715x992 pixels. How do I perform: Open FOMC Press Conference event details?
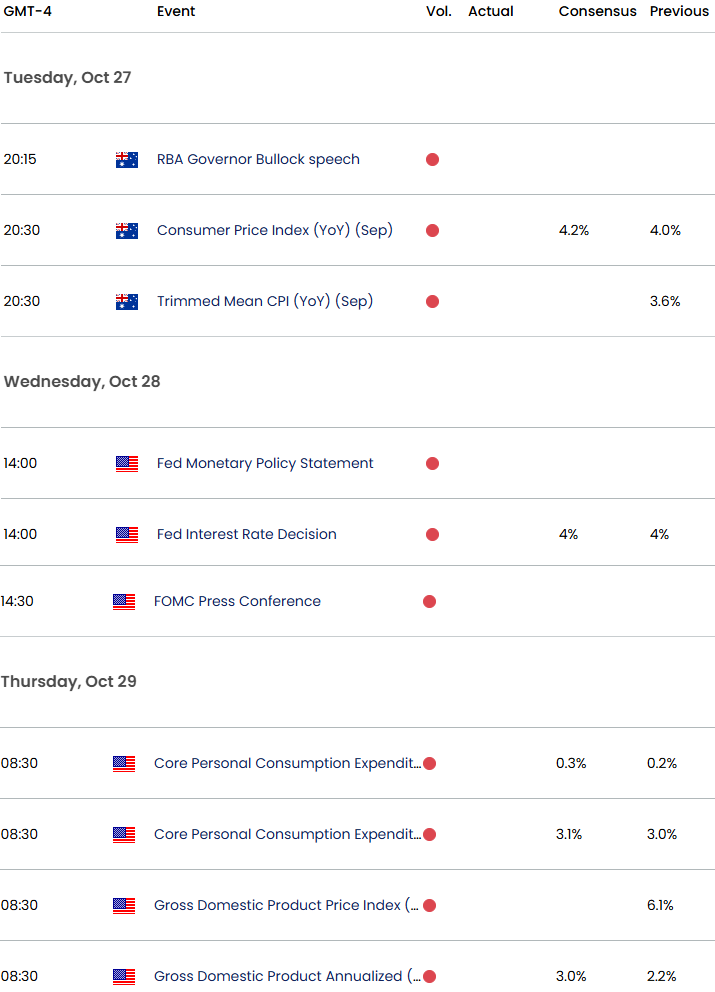click(237, 602)
